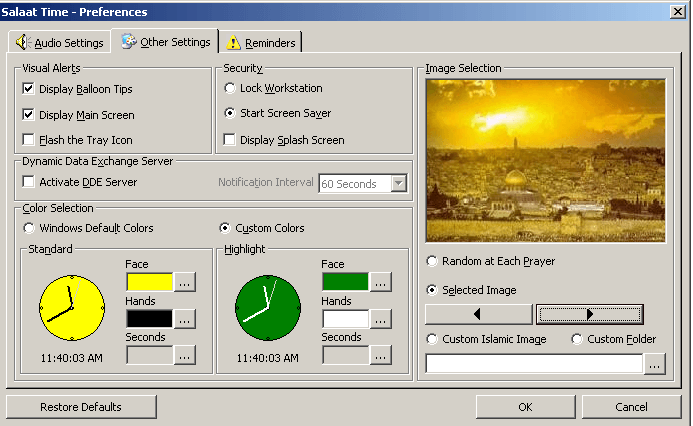Click the green Highlight clock preview
Screen dimensions: 693x426
click(x=268, y=308)
